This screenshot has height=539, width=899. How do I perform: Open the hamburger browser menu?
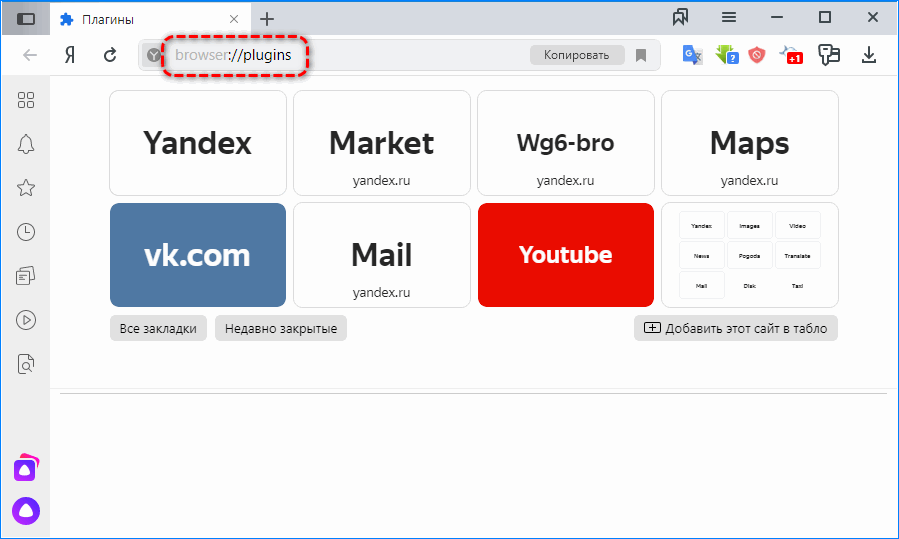(x=729, y=17)
